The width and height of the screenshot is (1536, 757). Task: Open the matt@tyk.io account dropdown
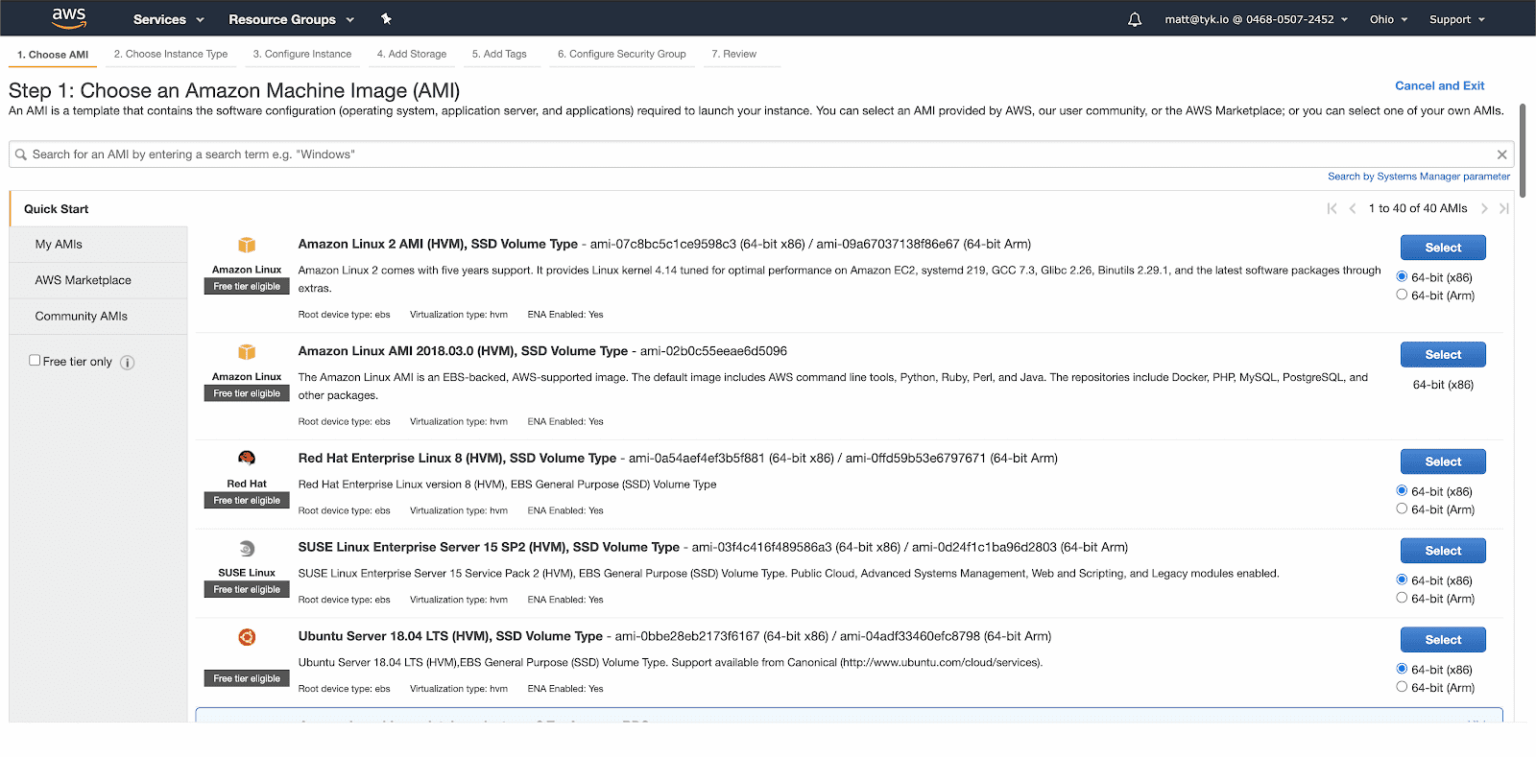click(x=1256, y=19)
